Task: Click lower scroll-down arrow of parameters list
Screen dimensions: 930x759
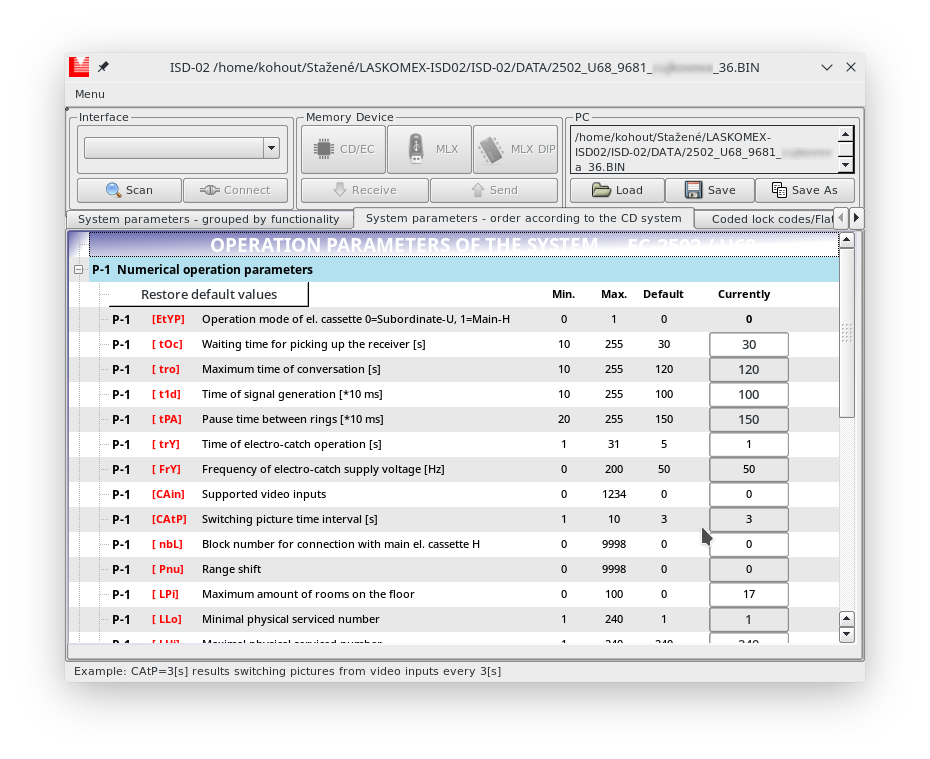Action: pyautogui.click(x=847, y=634)
